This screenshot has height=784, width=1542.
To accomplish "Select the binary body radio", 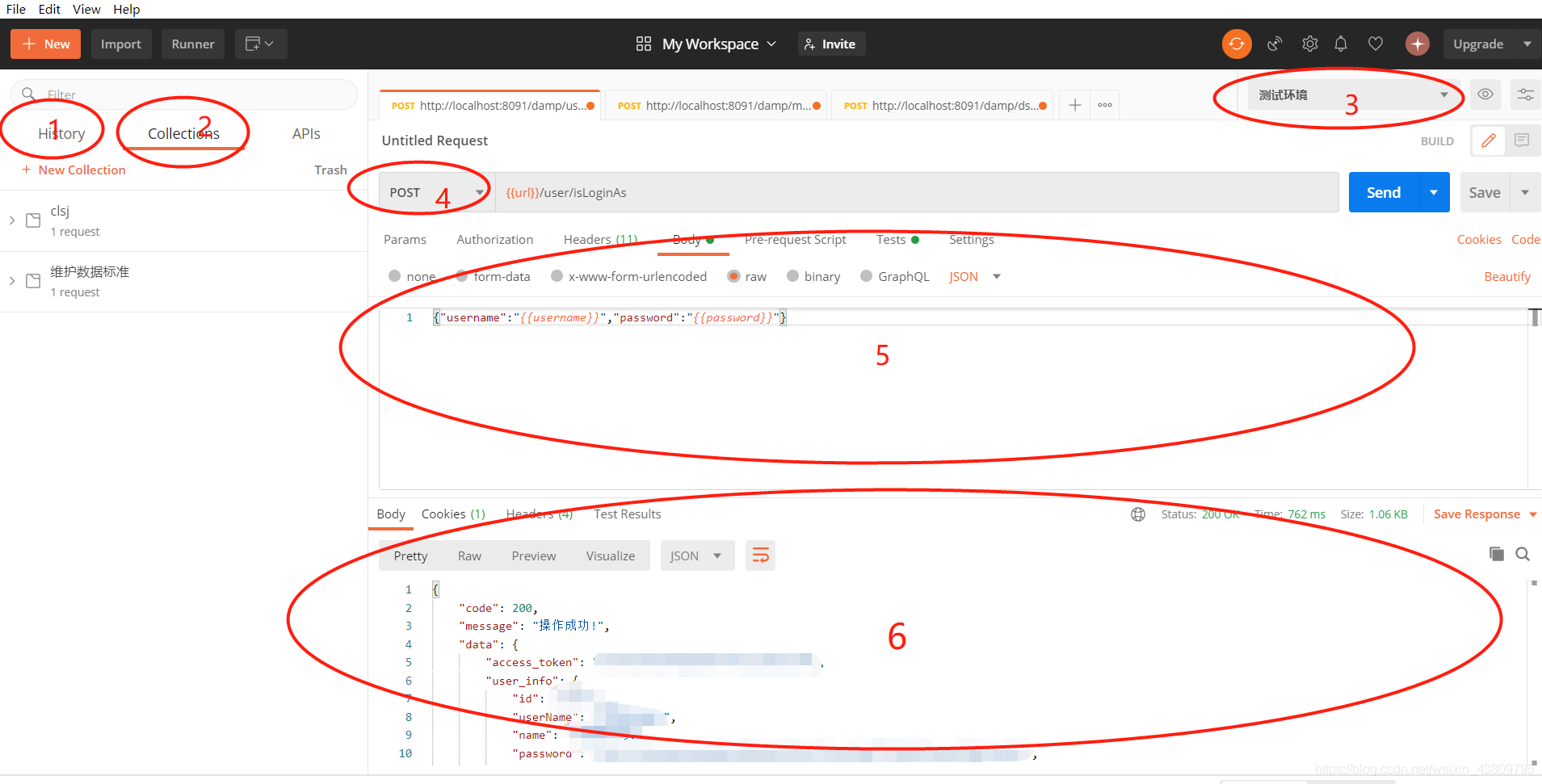I will point(792,276).
